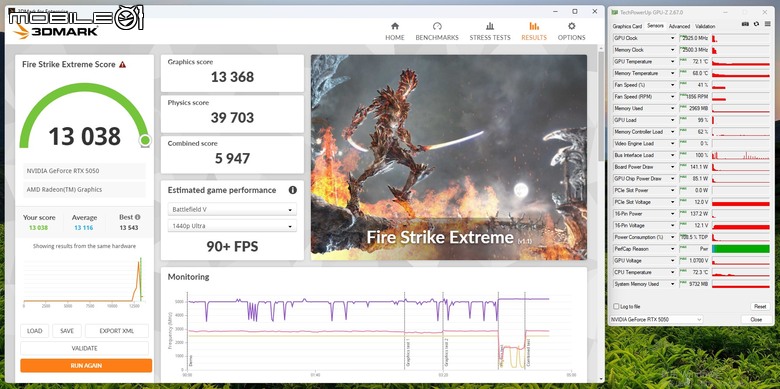The height and width of the screenshot is (389, 780).
Task: Click the EXPORT XML button
Action: tap(117, 331)
